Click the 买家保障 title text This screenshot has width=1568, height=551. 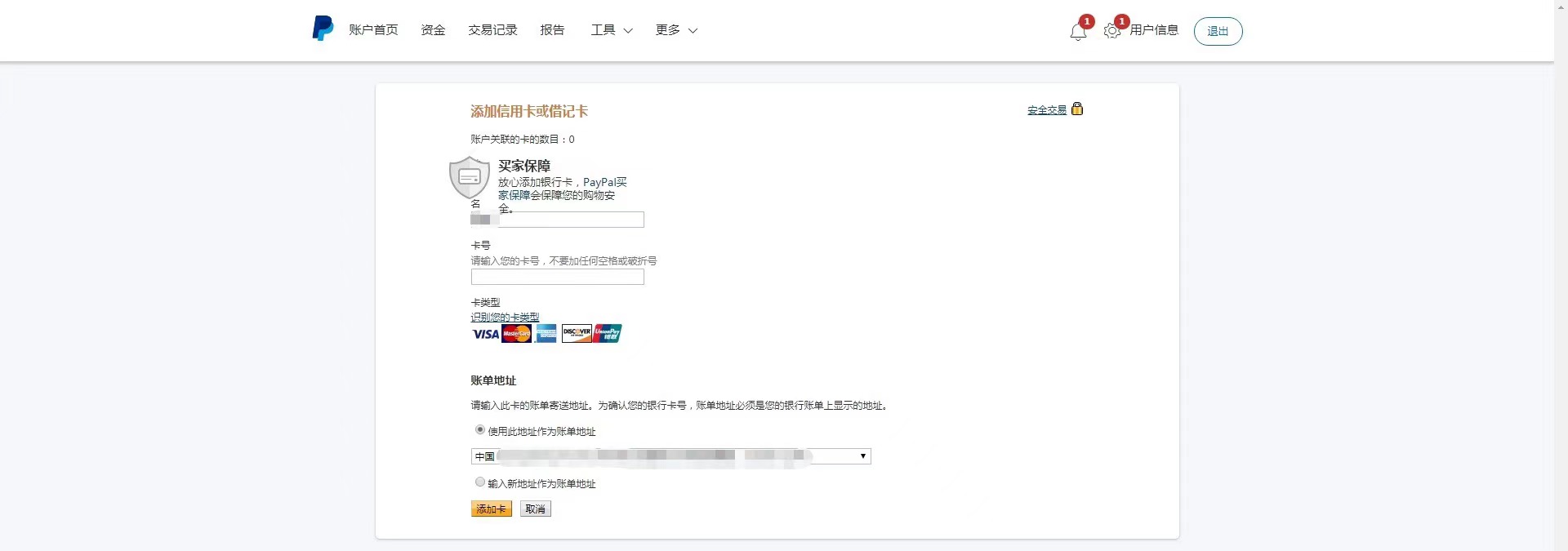tap(524, 166)
